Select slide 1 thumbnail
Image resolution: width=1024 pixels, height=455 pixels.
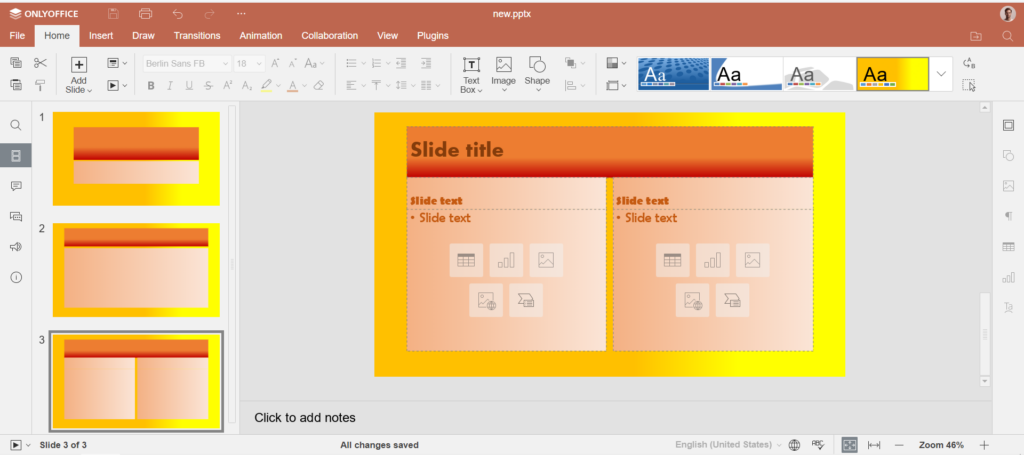coord(136,159)
